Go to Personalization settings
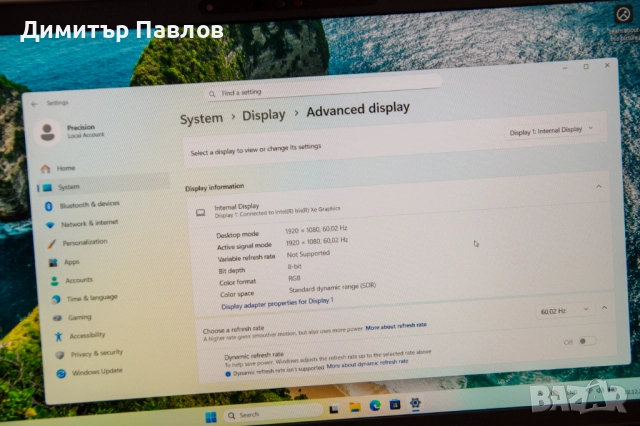 [x=84, y=242]
